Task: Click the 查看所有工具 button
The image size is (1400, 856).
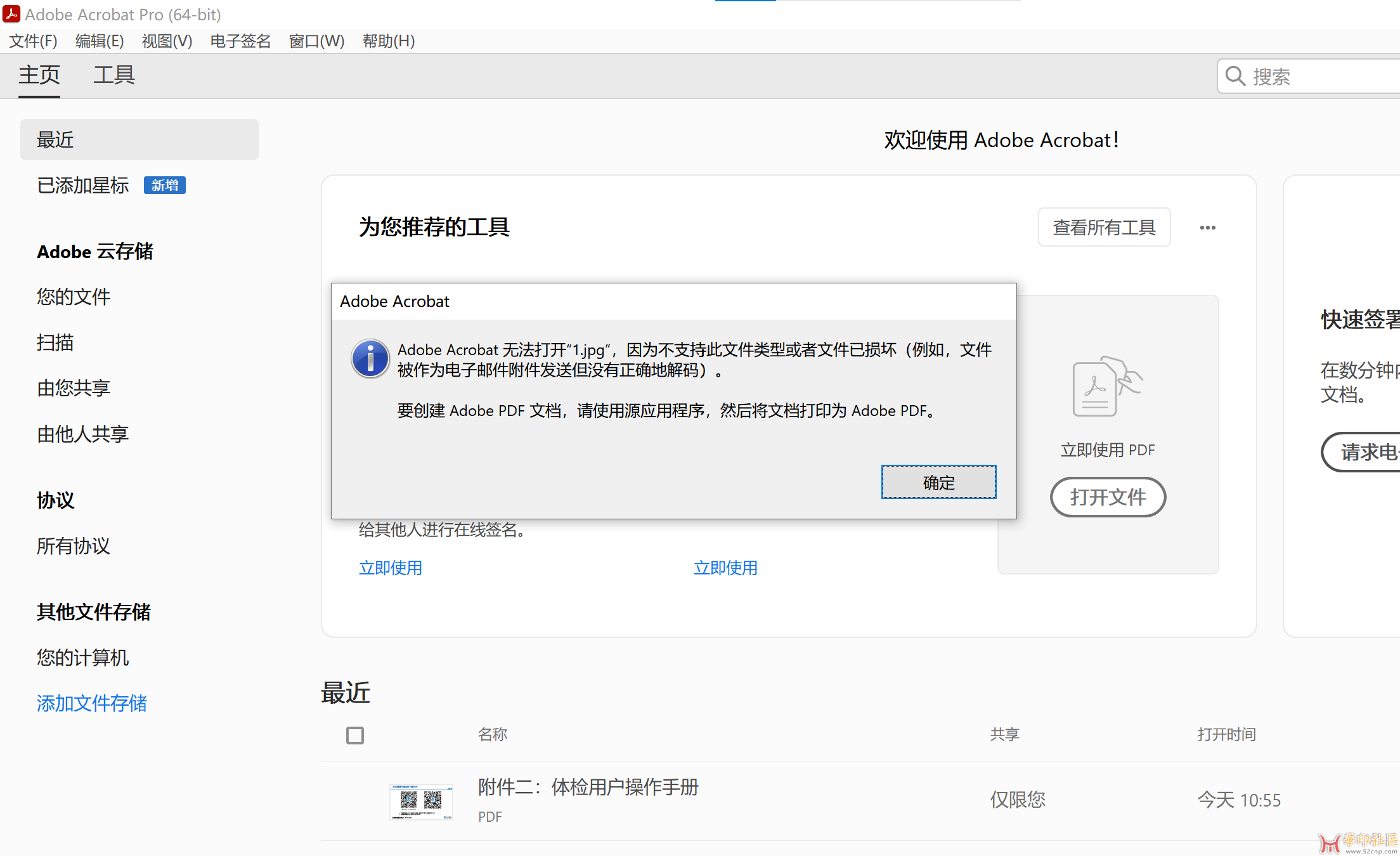Action: [1104, 228]
